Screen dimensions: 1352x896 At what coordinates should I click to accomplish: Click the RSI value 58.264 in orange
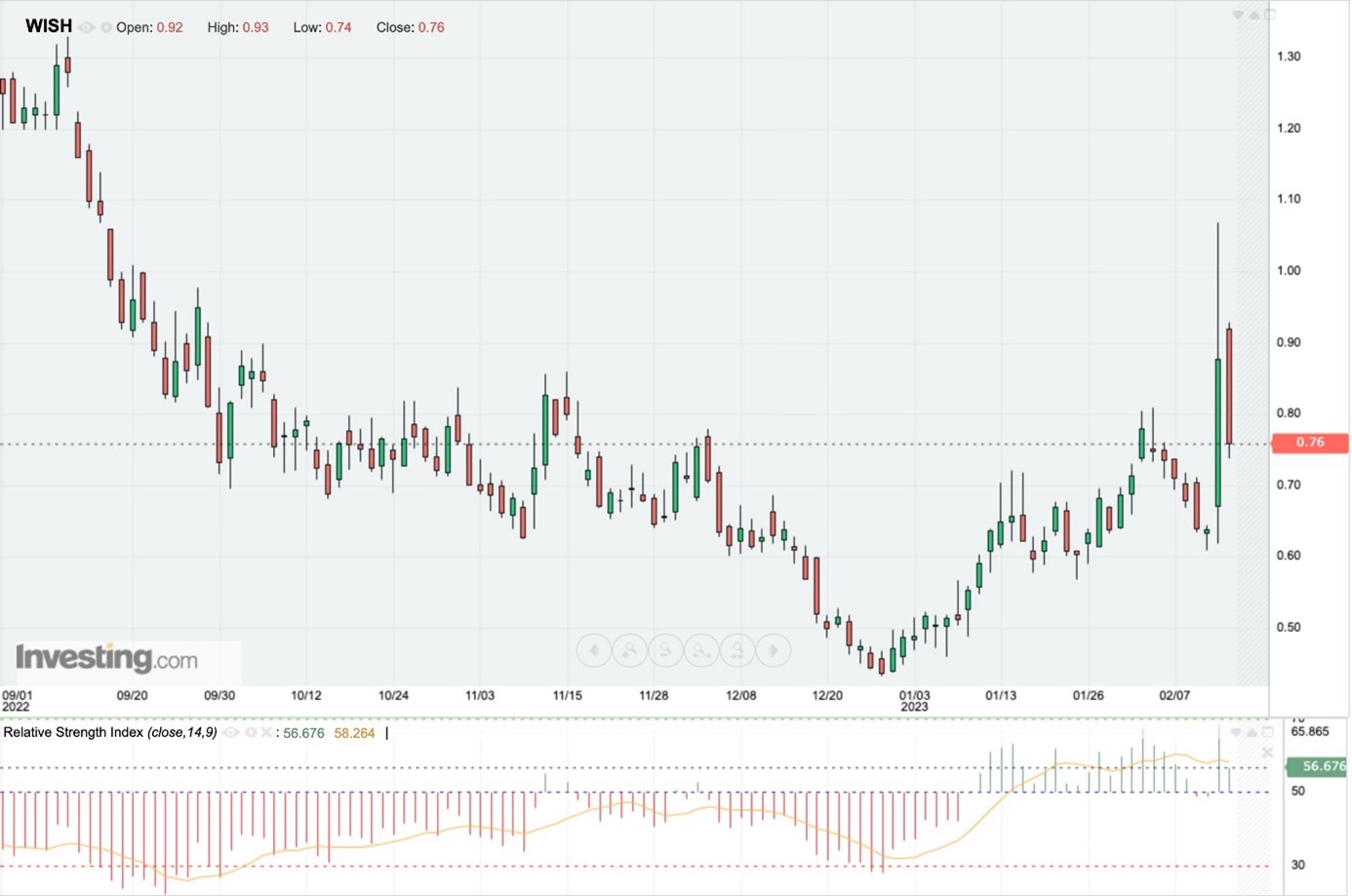[x=354, y=733]
